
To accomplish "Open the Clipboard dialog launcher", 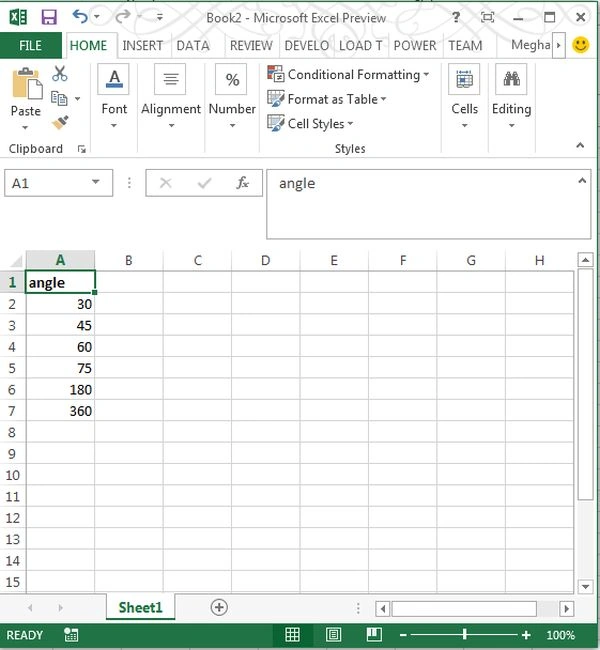I will click(x=82, y=149).
